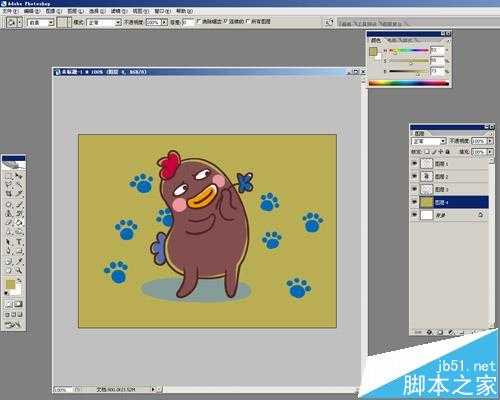Click the 图层 4 layer thumbnail
The height and width of the screenshot is (400, 500).
click(426, 202)
